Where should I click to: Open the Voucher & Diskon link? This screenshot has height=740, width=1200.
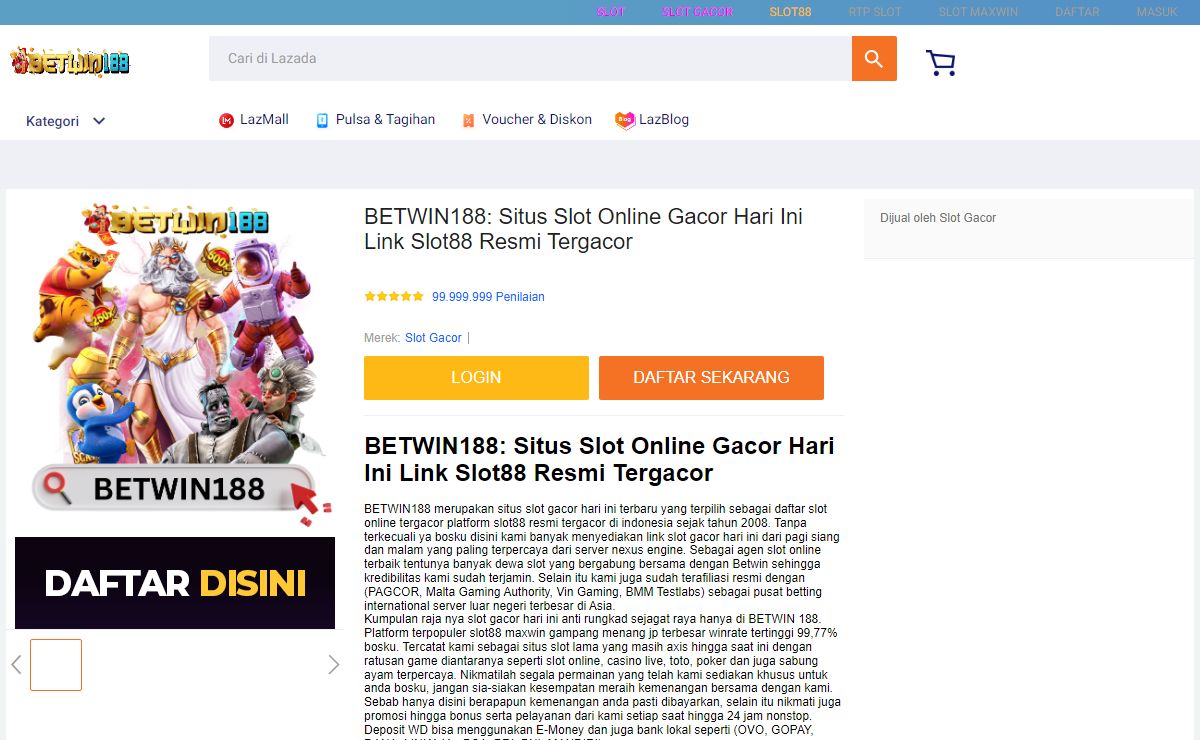click(537, 120)
